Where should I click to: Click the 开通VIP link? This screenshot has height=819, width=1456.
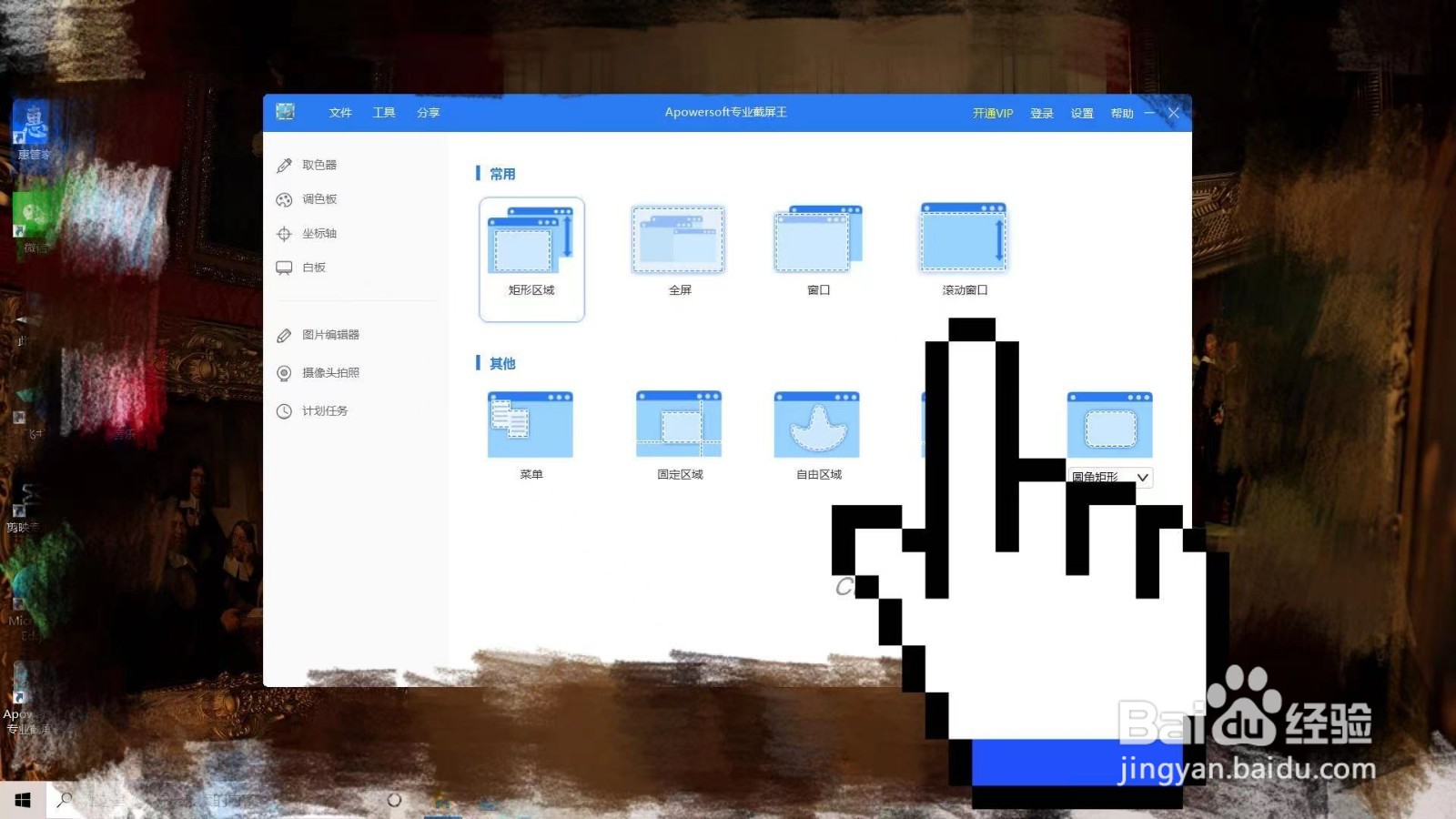coord(993,114)
